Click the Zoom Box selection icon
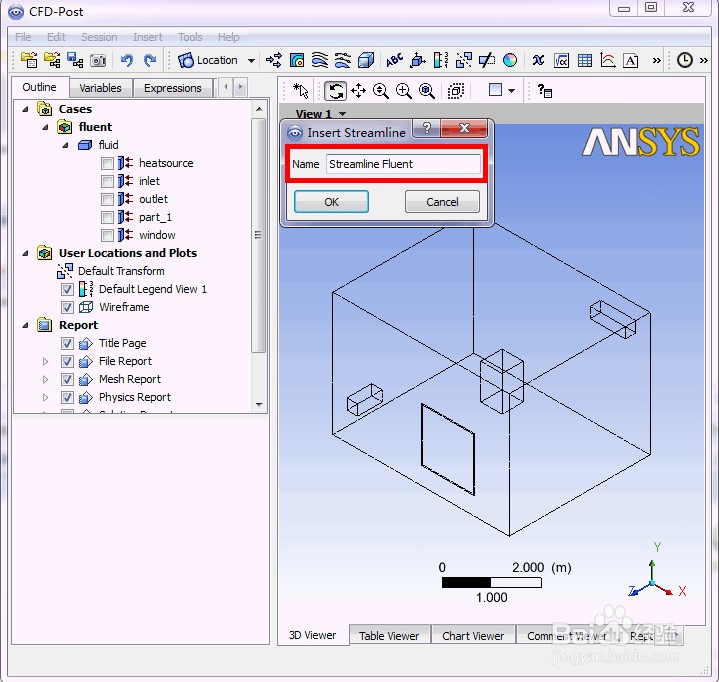 (x=455, y=91)
